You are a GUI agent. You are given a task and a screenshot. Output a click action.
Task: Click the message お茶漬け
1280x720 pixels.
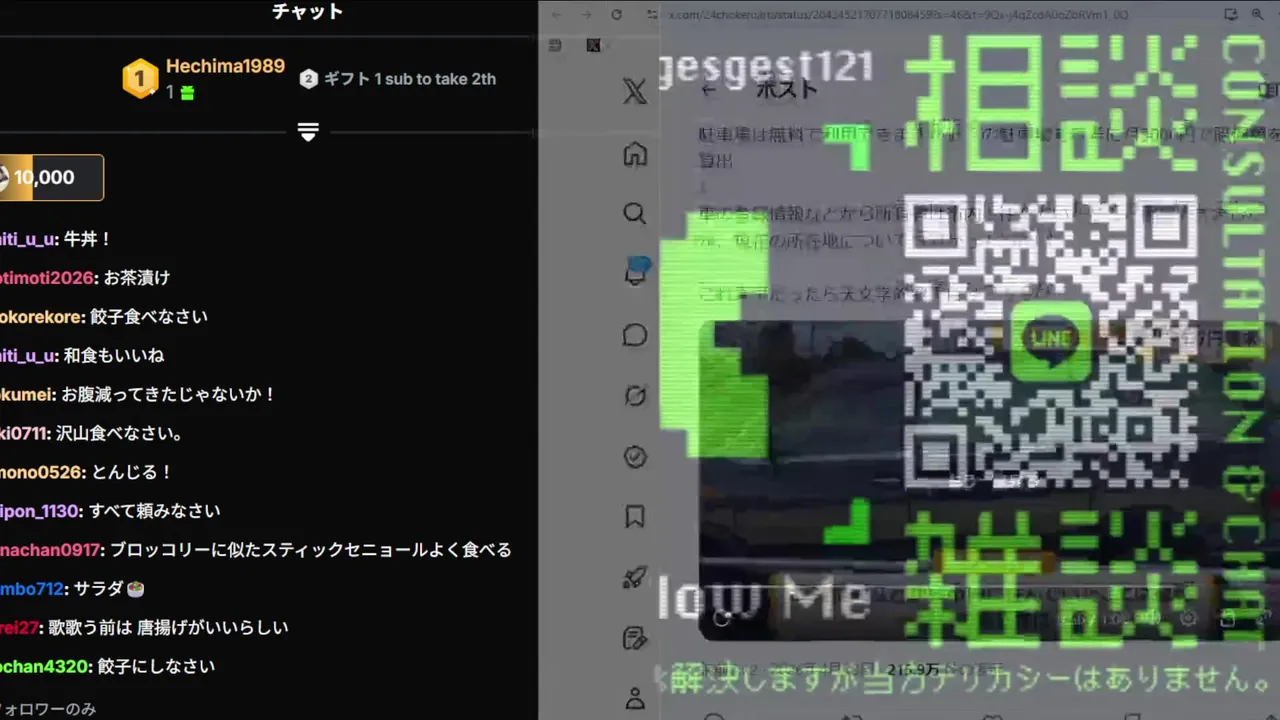click(137, 278)
